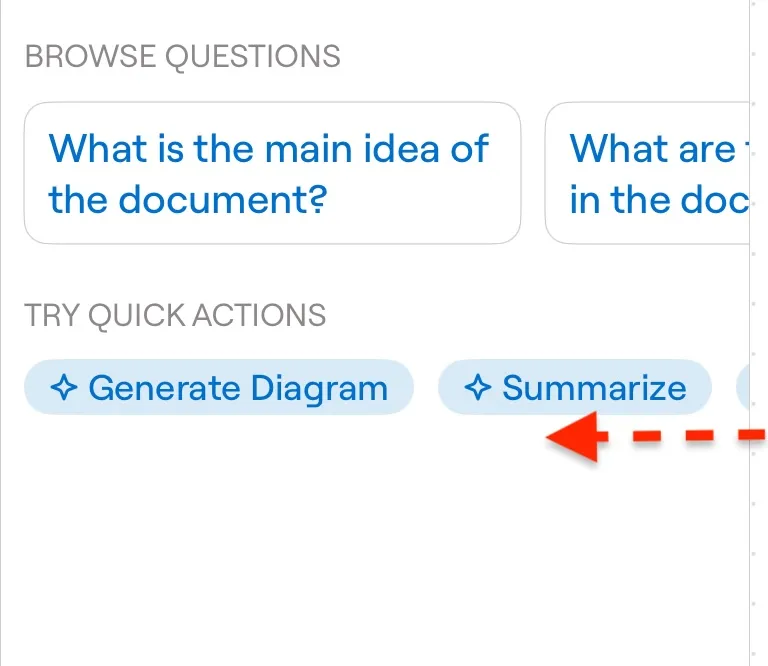Click the "in the doc" line of the second card
This screenshot has height=666, width=768.
pyautogui.click(x=659, y=199)
